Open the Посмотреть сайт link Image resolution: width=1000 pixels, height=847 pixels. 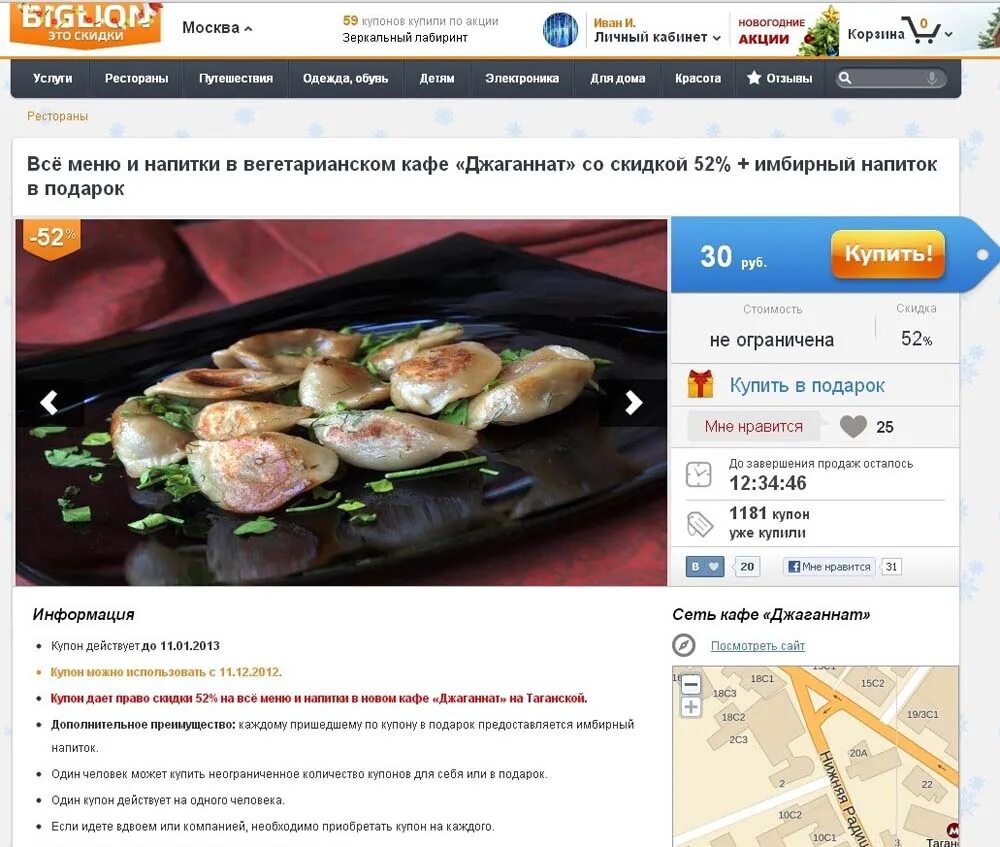pyautogui.click(x=758, y=645)
